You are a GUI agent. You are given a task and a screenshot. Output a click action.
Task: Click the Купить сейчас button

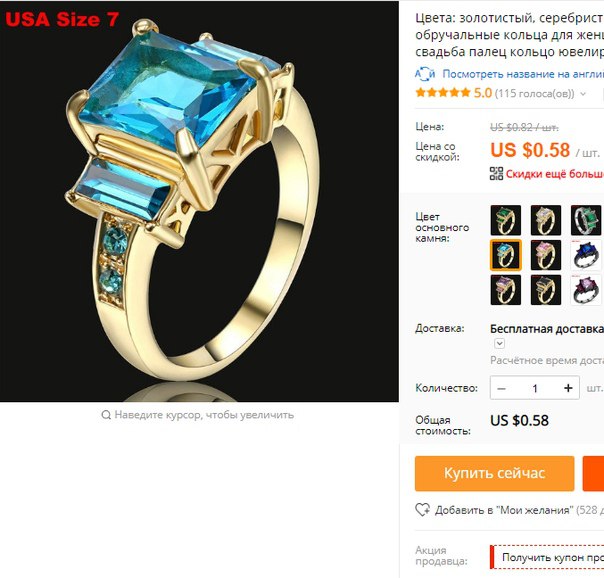coord(495,473)
